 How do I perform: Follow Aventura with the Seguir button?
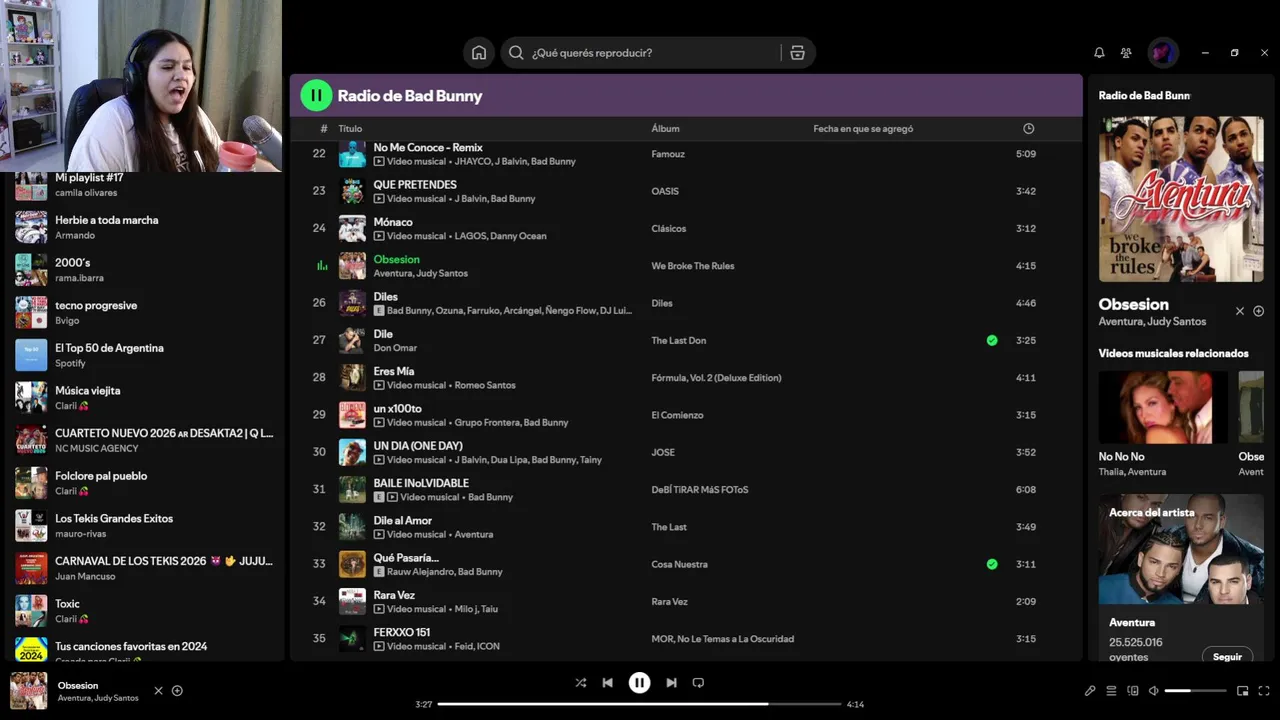tap(1227, 657)
